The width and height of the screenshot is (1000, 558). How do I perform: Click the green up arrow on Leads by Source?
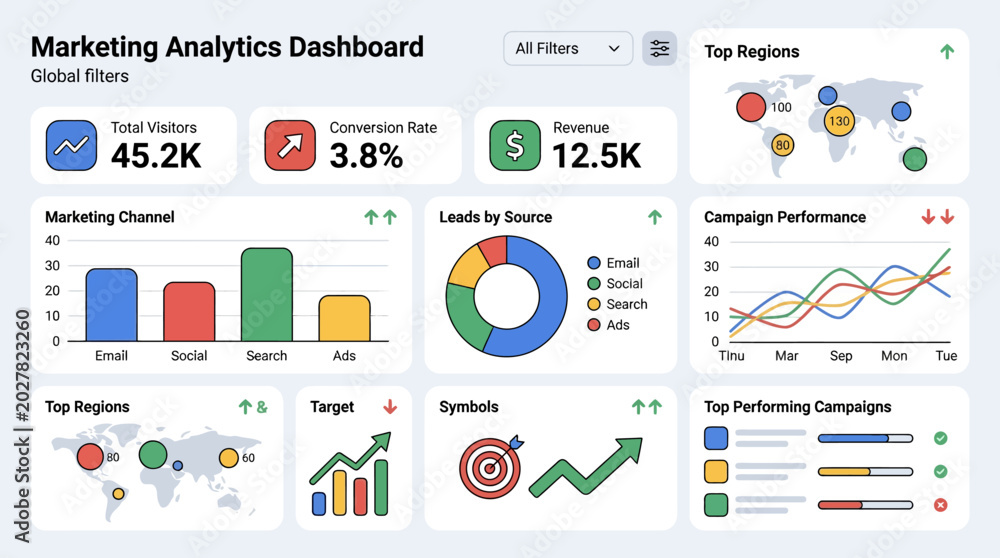[655, 217]
